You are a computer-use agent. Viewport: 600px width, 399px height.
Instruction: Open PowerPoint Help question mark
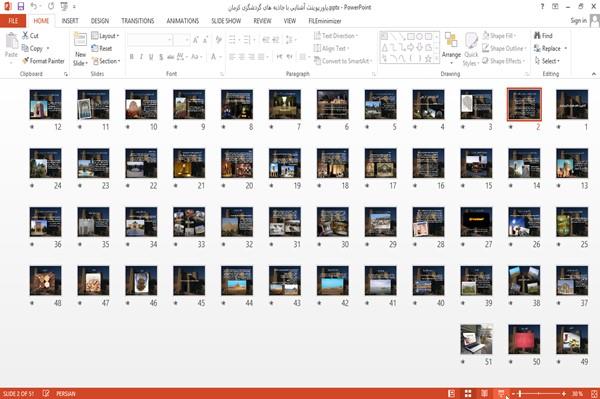(542, 7)
